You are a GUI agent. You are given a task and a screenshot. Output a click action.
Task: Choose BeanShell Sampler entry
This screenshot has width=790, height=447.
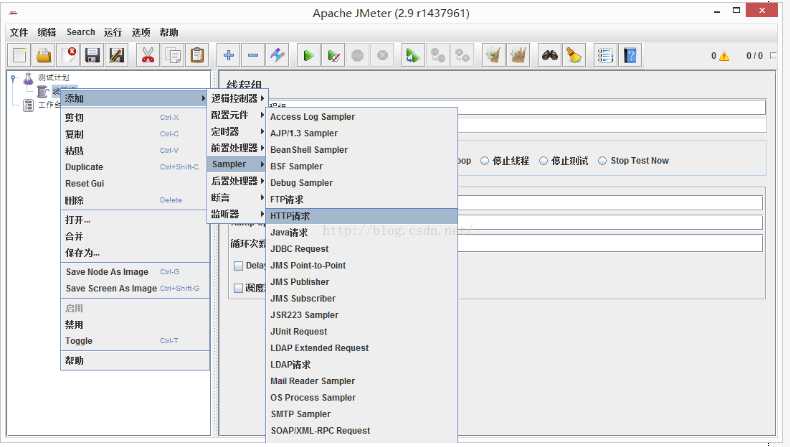point(361,150)
